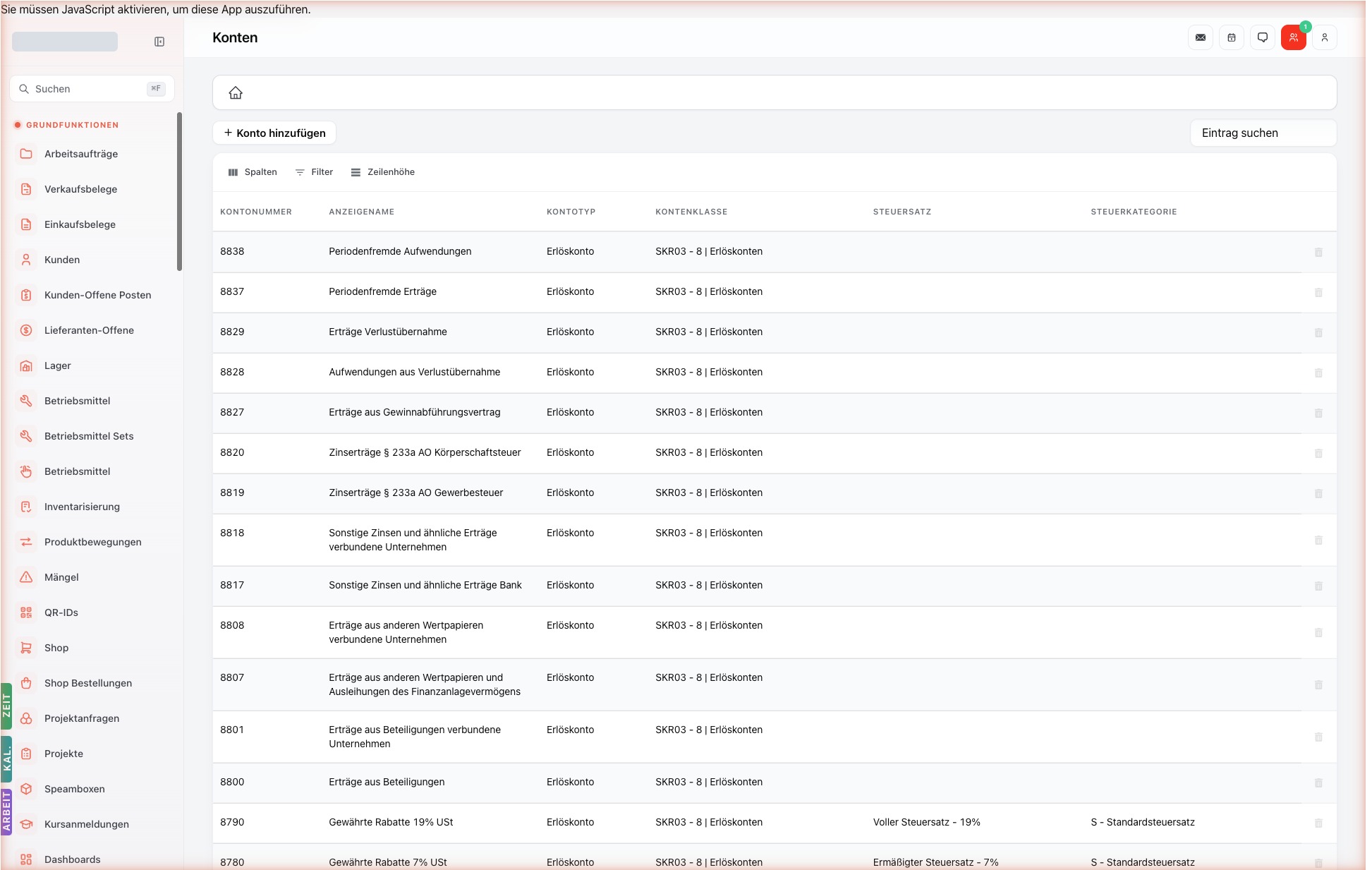
Task: Focus the sidebar Suchen field
Action: [92, 89]
